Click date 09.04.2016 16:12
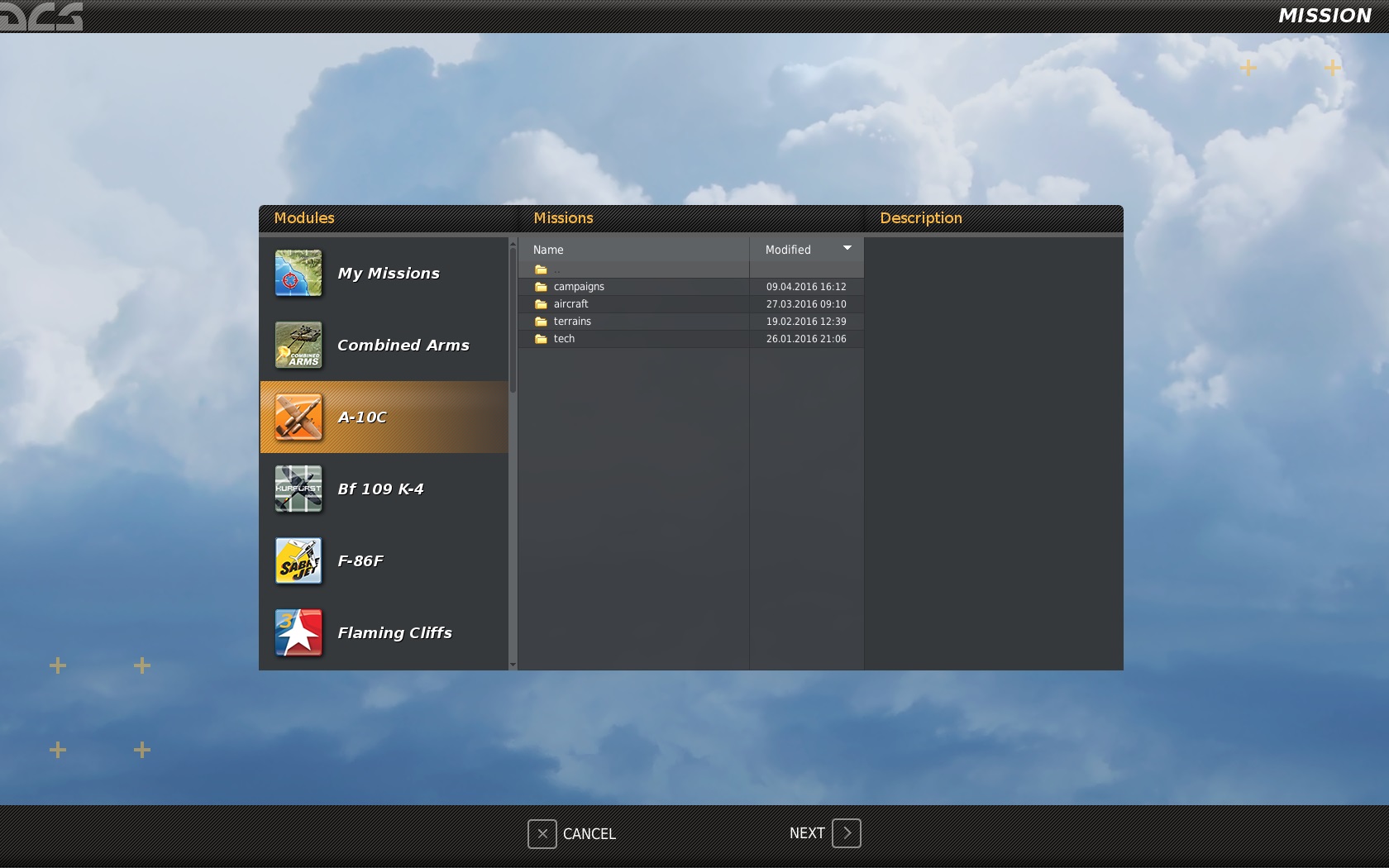Image resolution: width=1389 pixels, height=868 pixels. point(806,287)
